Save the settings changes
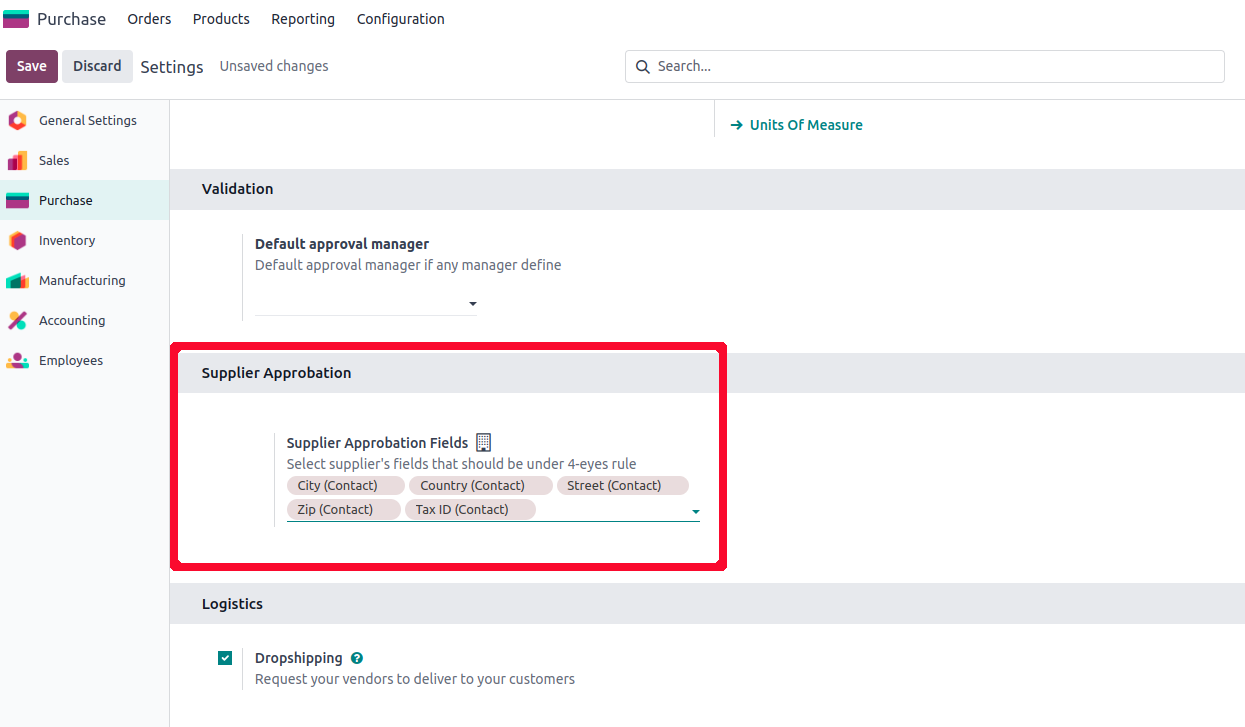This screenshot has width=1245, height=727. (x=32, y=66)
